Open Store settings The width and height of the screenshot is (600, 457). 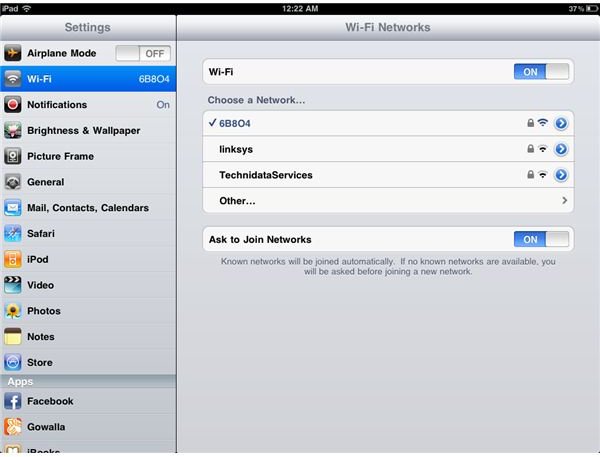88,362
